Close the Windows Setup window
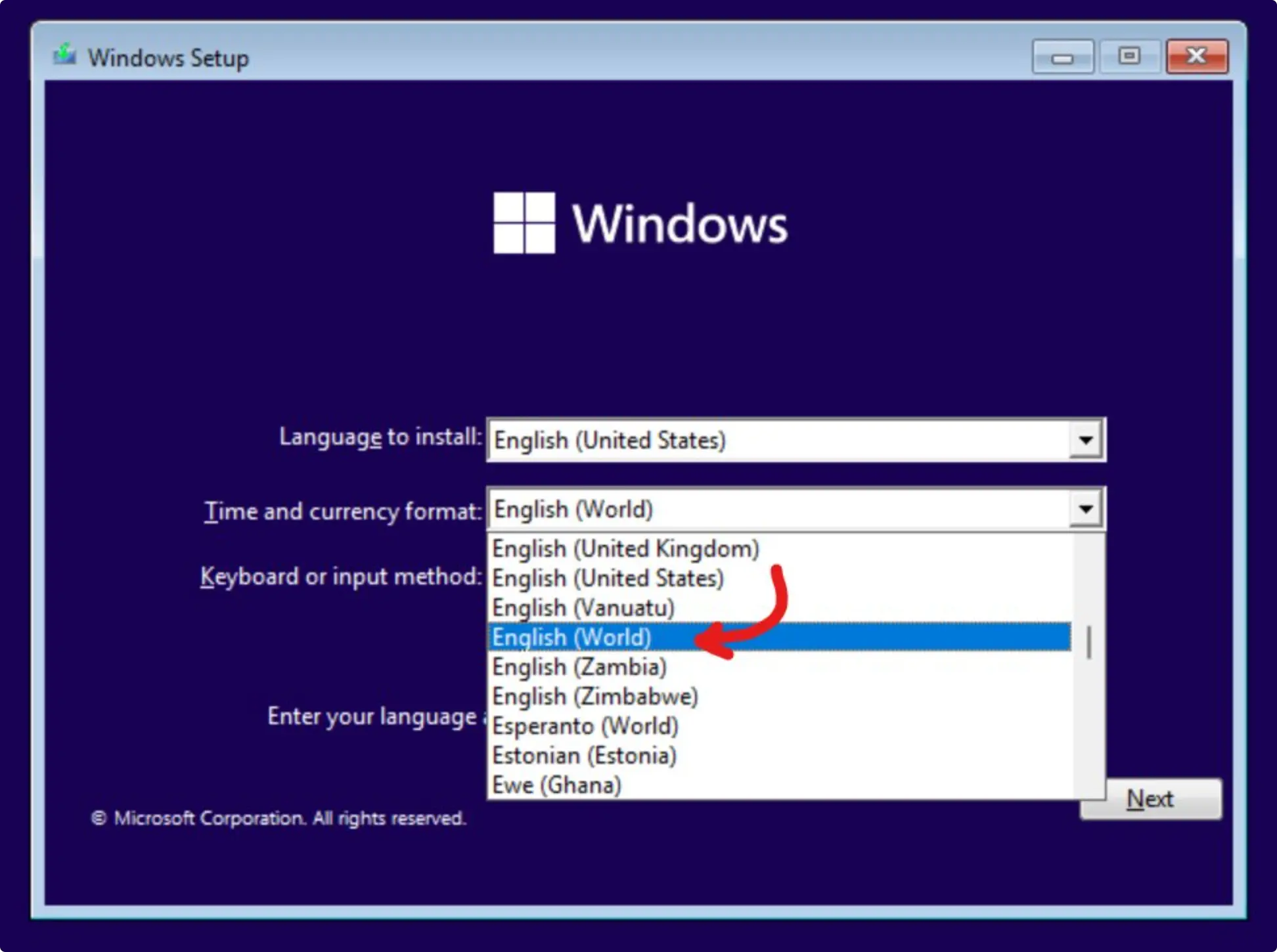 point(1197,57)
